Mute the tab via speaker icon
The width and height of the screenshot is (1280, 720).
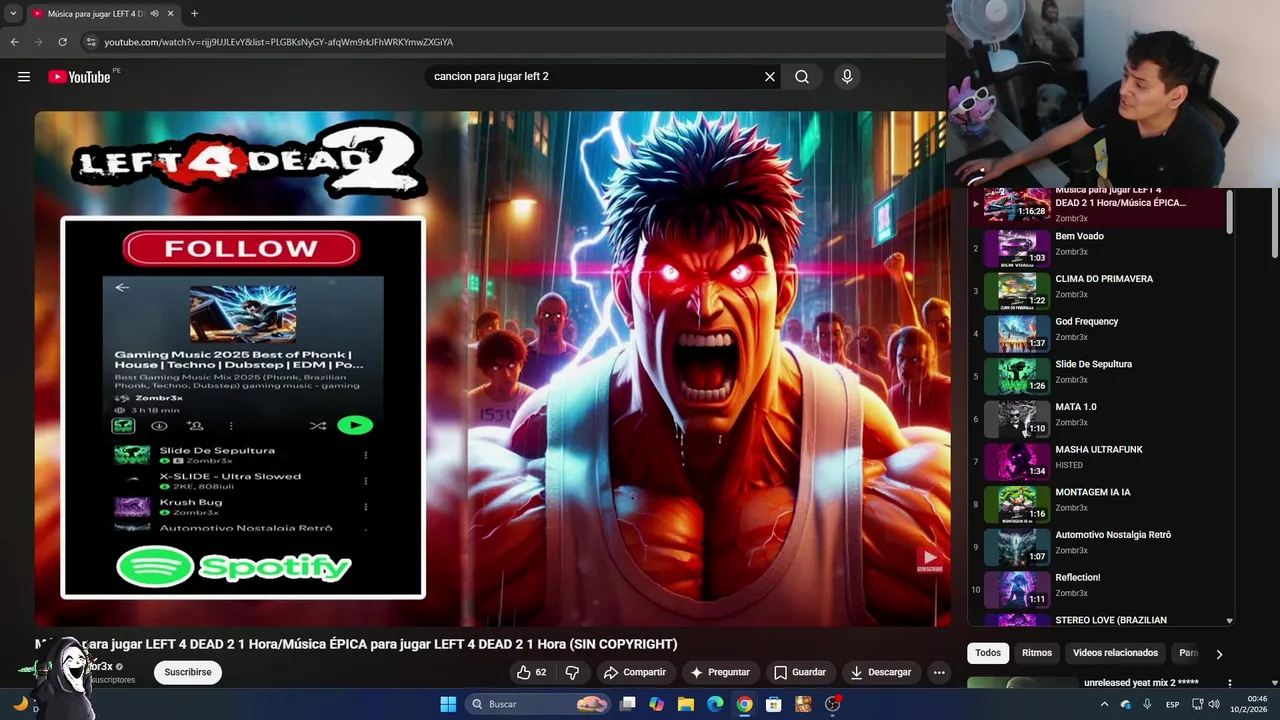point(154,14)
